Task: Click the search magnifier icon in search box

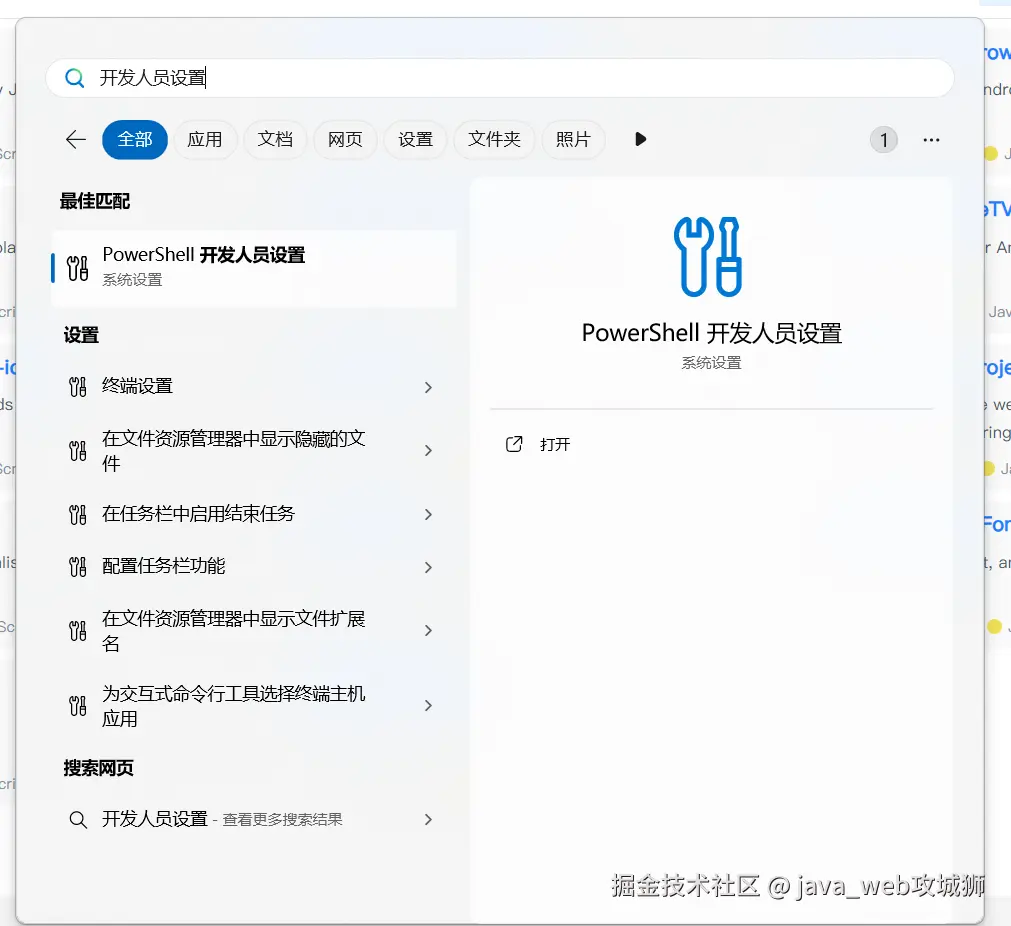Action: [x=75, y=78]
